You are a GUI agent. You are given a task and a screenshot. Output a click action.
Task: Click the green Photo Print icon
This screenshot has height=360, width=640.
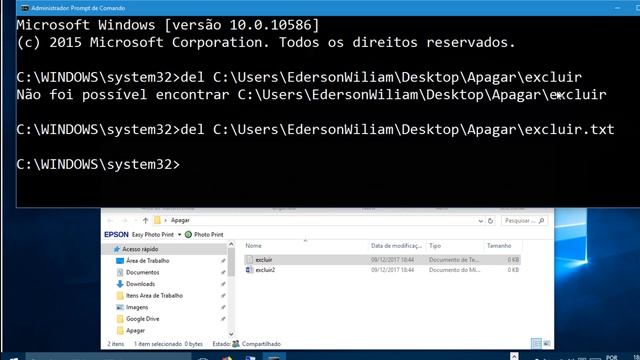(188, 234)
